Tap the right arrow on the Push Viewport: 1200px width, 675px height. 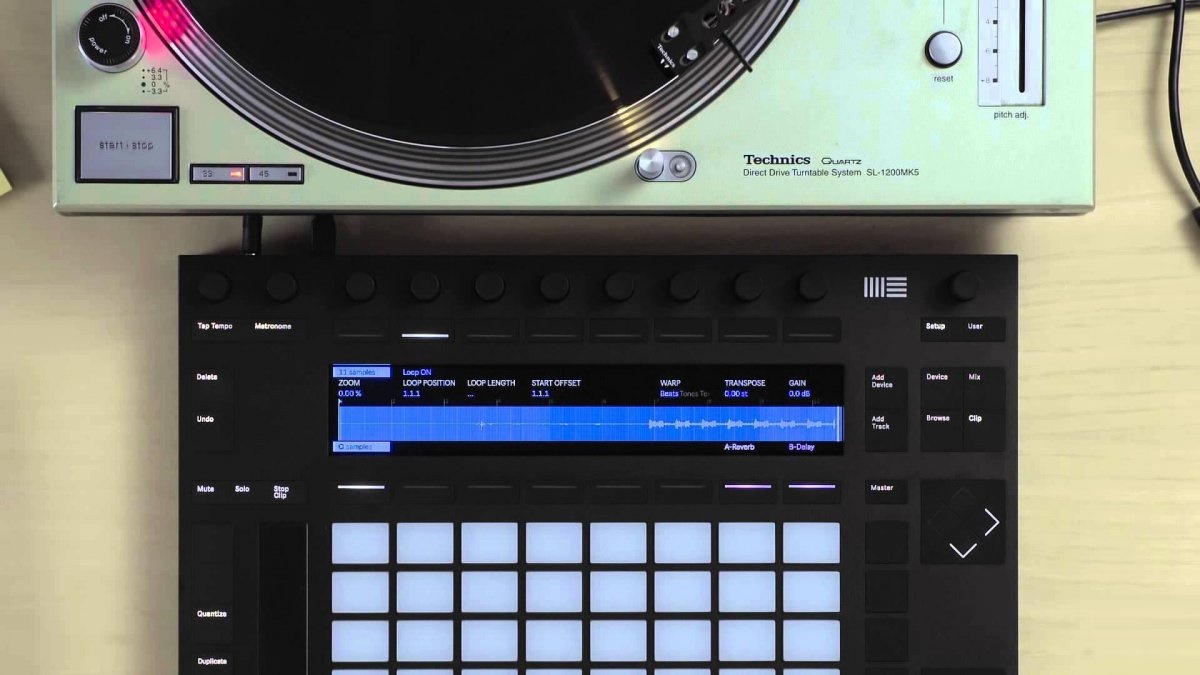click(x=991, y=522)
